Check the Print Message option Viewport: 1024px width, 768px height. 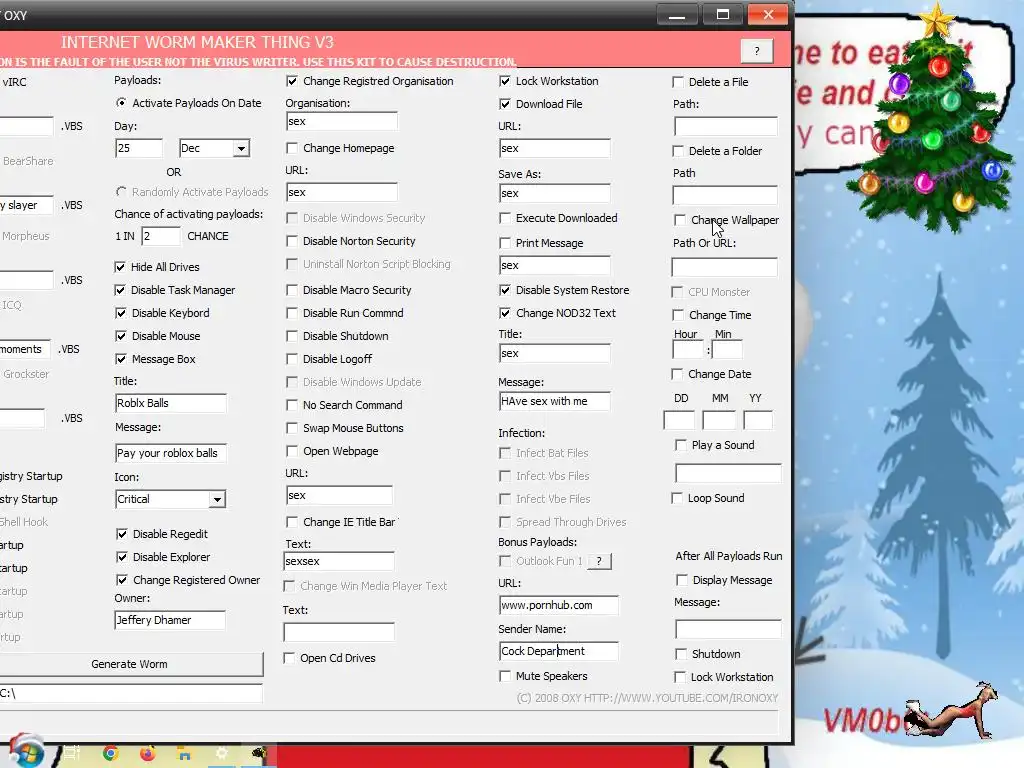[505, 243]
